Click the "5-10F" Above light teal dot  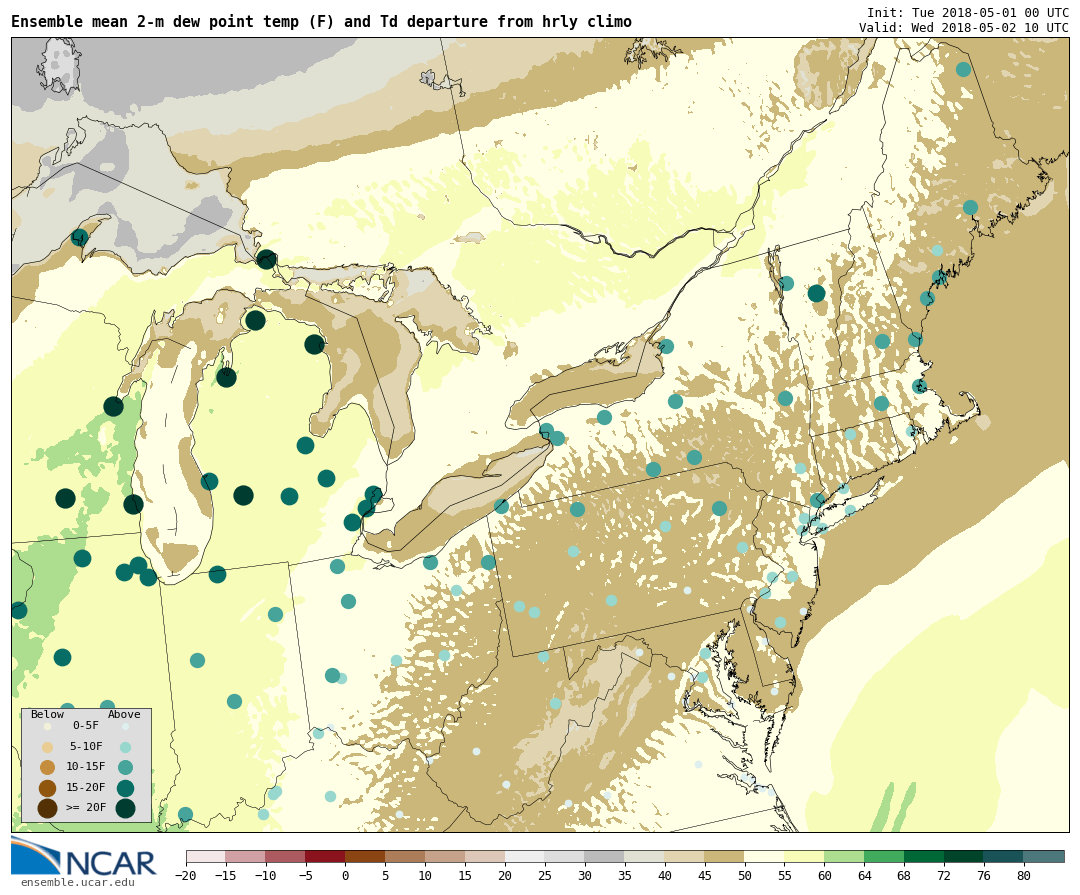(x=125, y=747)
